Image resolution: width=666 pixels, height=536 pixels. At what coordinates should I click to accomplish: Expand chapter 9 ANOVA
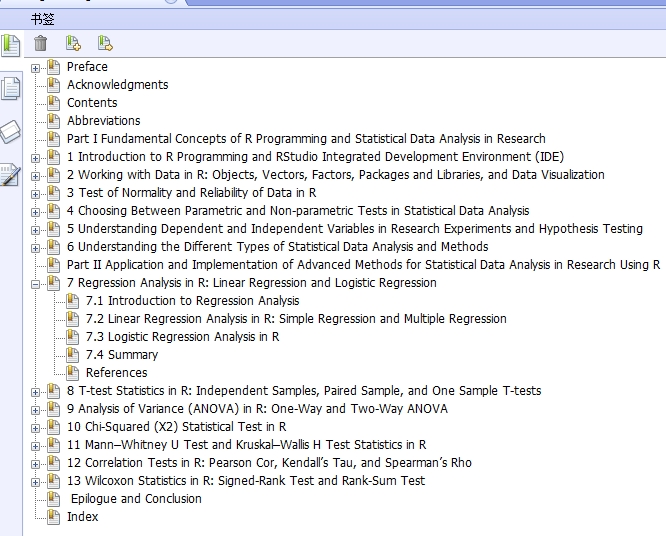pos(36,410)
